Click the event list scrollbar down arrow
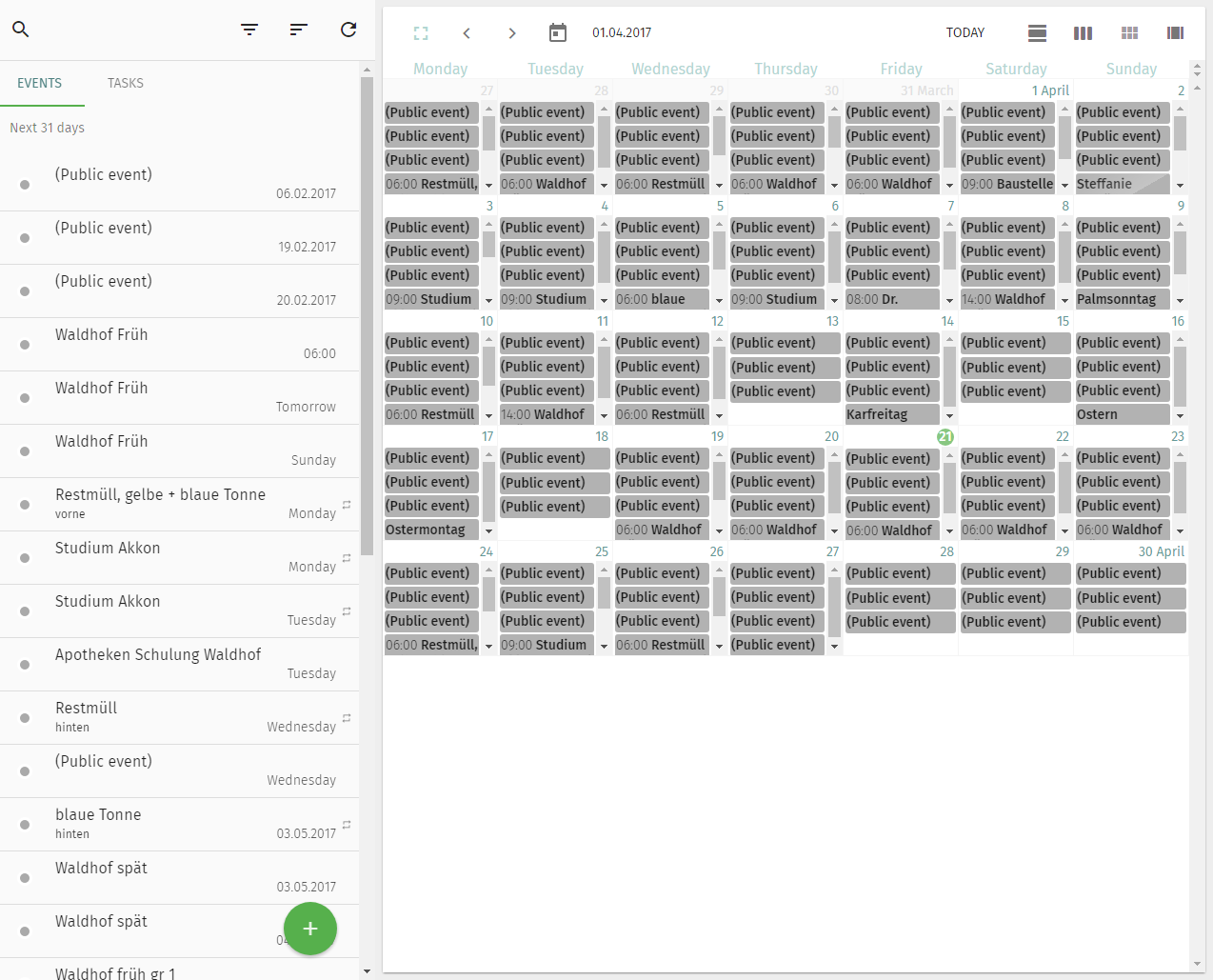Viewport: 1213px width, 980px height. [x=367, y=971]
